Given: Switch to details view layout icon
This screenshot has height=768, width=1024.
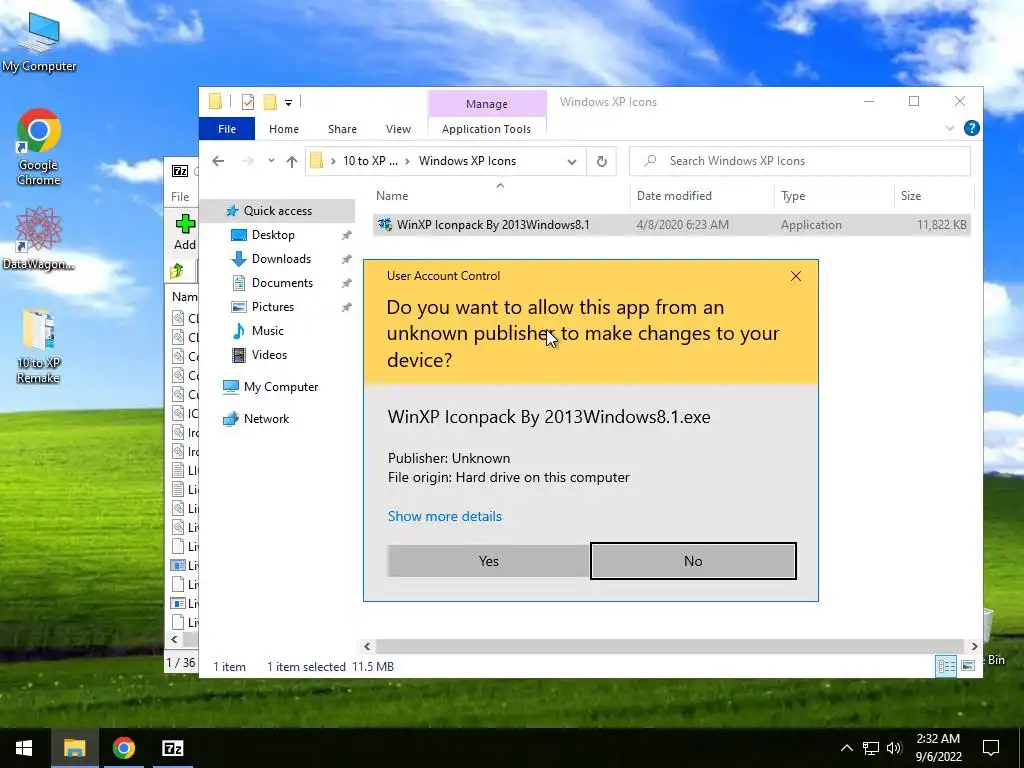Looking at the screenshot, I should coord(946,665).
